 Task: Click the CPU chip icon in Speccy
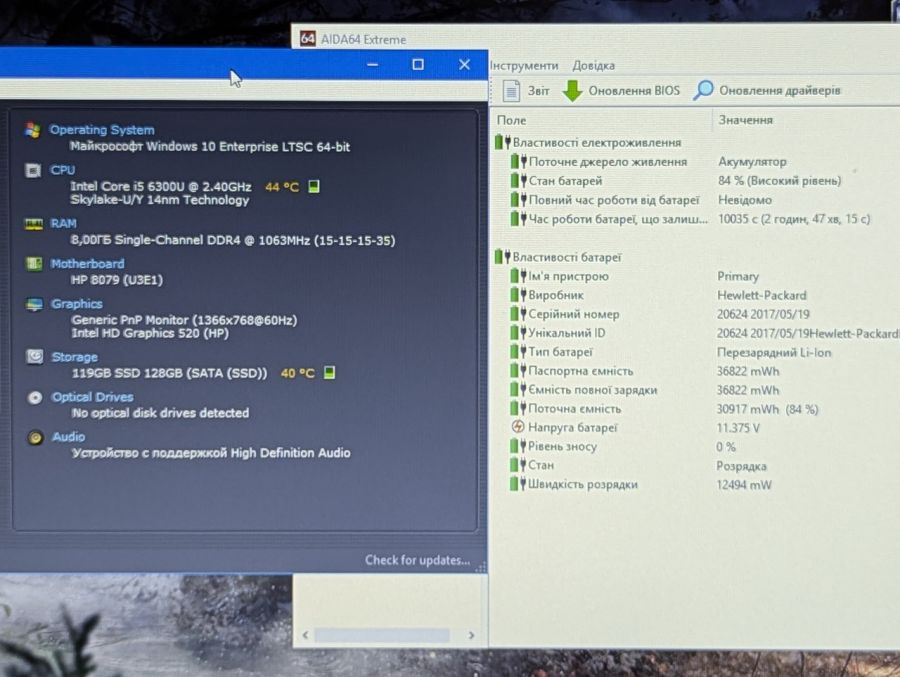coord(33,171)
